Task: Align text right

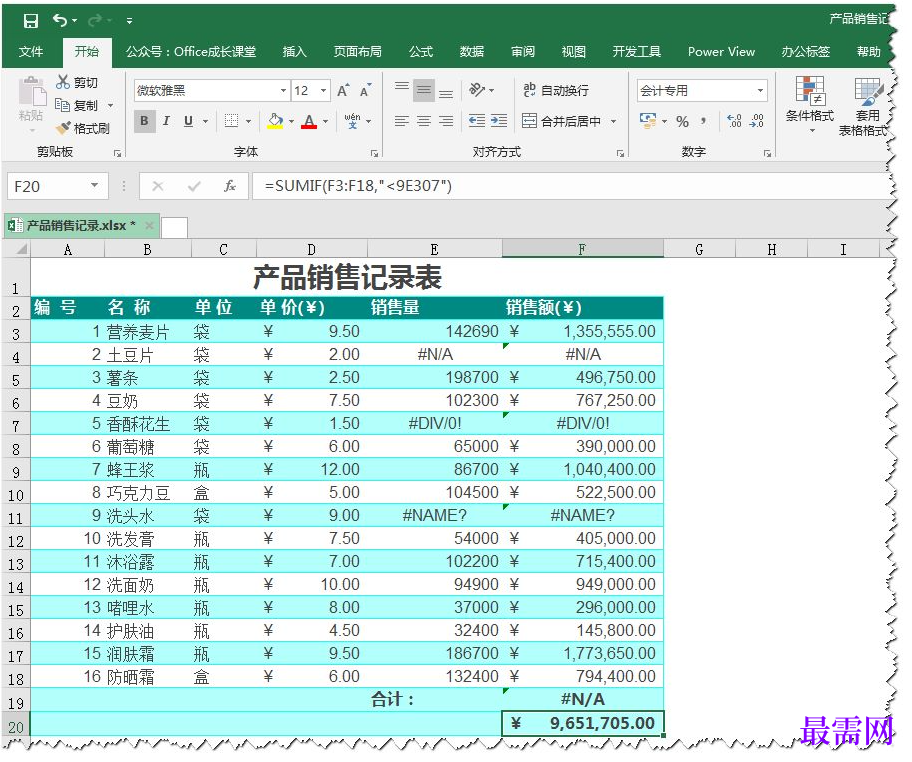Action: [x=446, y=121]
